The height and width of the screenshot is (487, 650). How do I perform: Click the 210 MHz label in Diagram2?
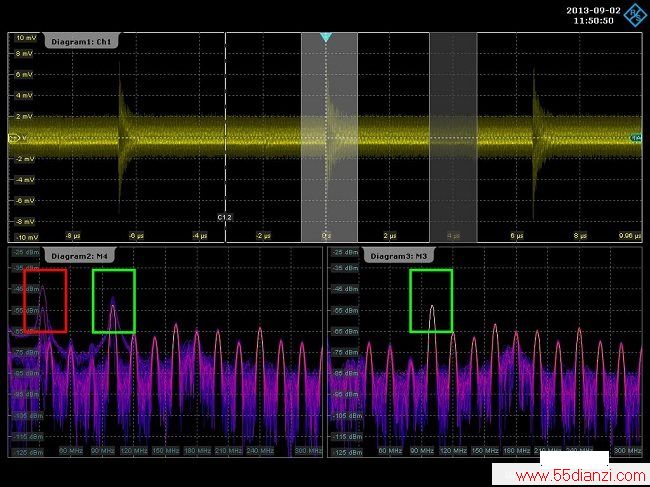coord(228,451)
